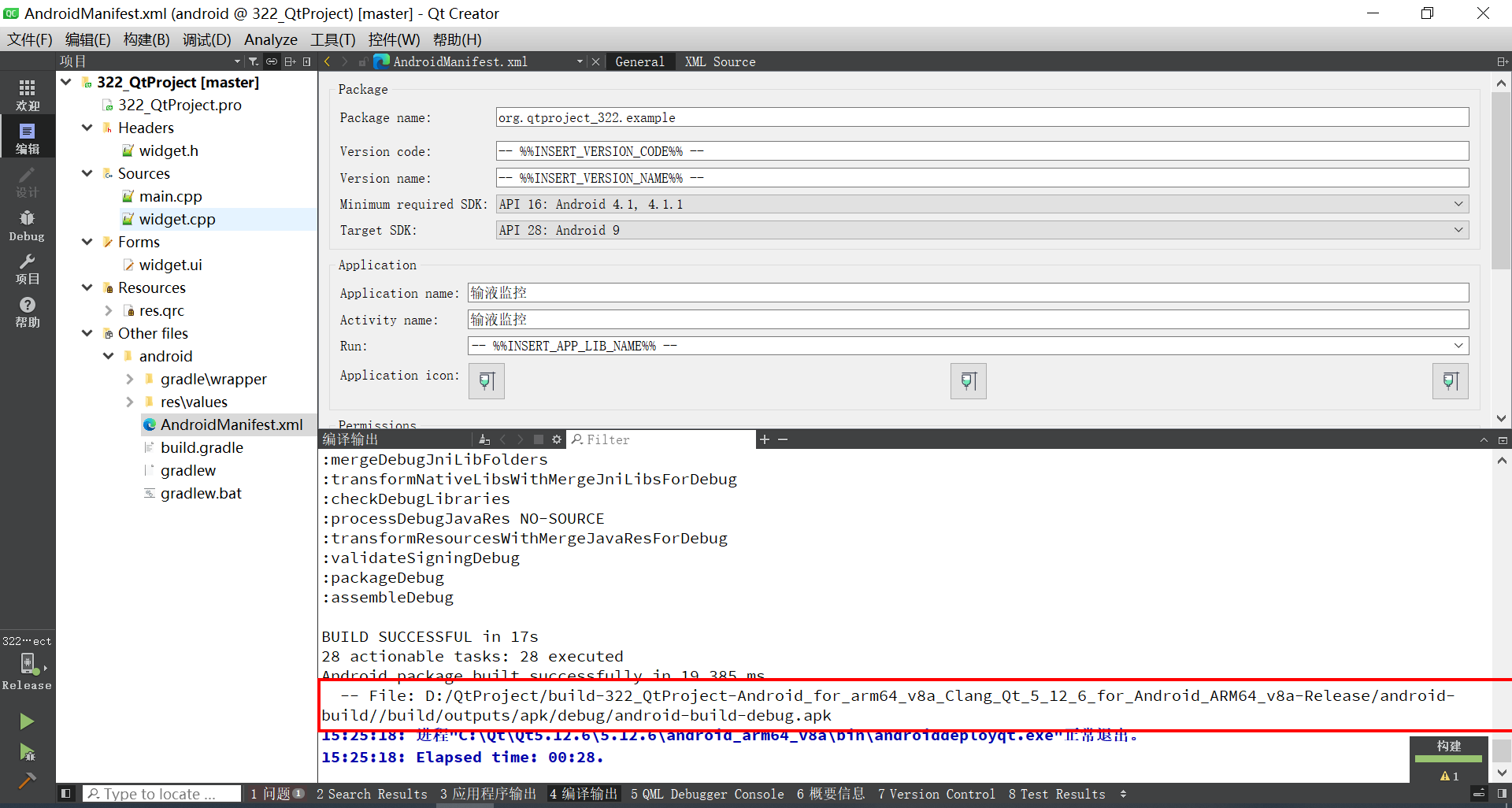Open the 文件(F) menu
The width and height of the screenshot is (1512, 808).
[x=30, y=39]
